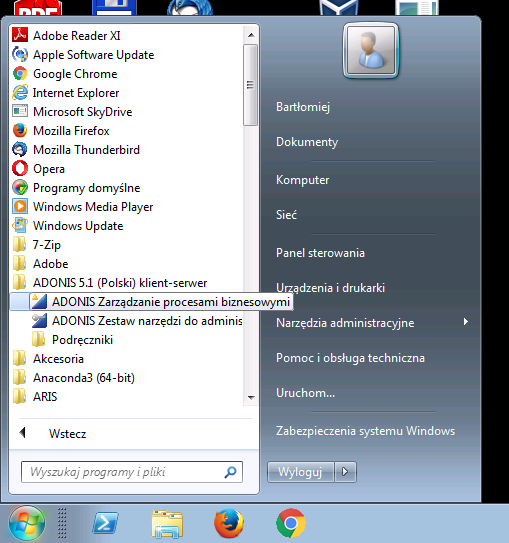Click the PowerShell icon on the taskbar
This screenshot has width=509, height=543.
coord(105,523)
